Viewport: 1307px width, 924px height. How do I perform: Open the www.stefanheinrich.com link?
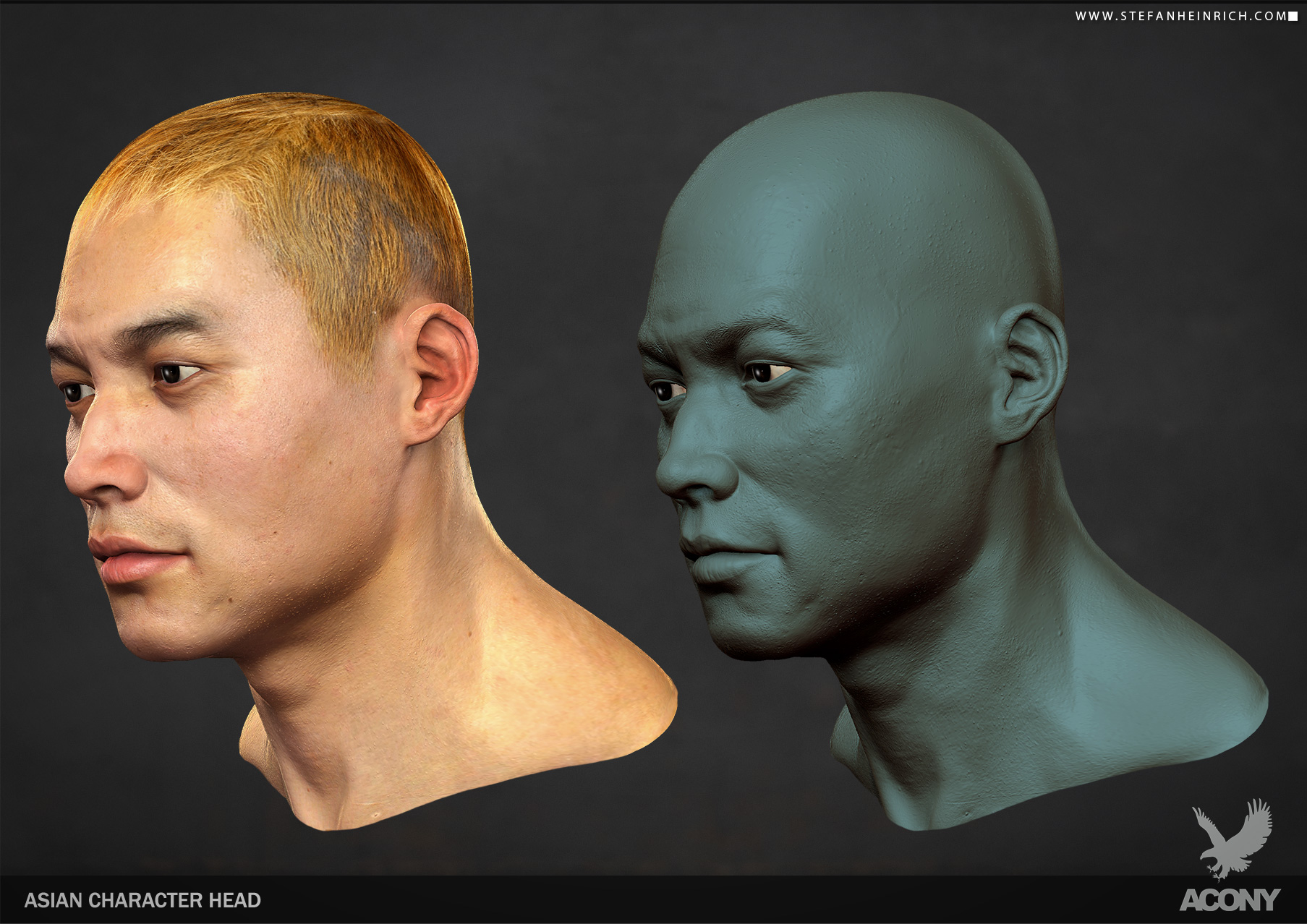point(1180,16)
